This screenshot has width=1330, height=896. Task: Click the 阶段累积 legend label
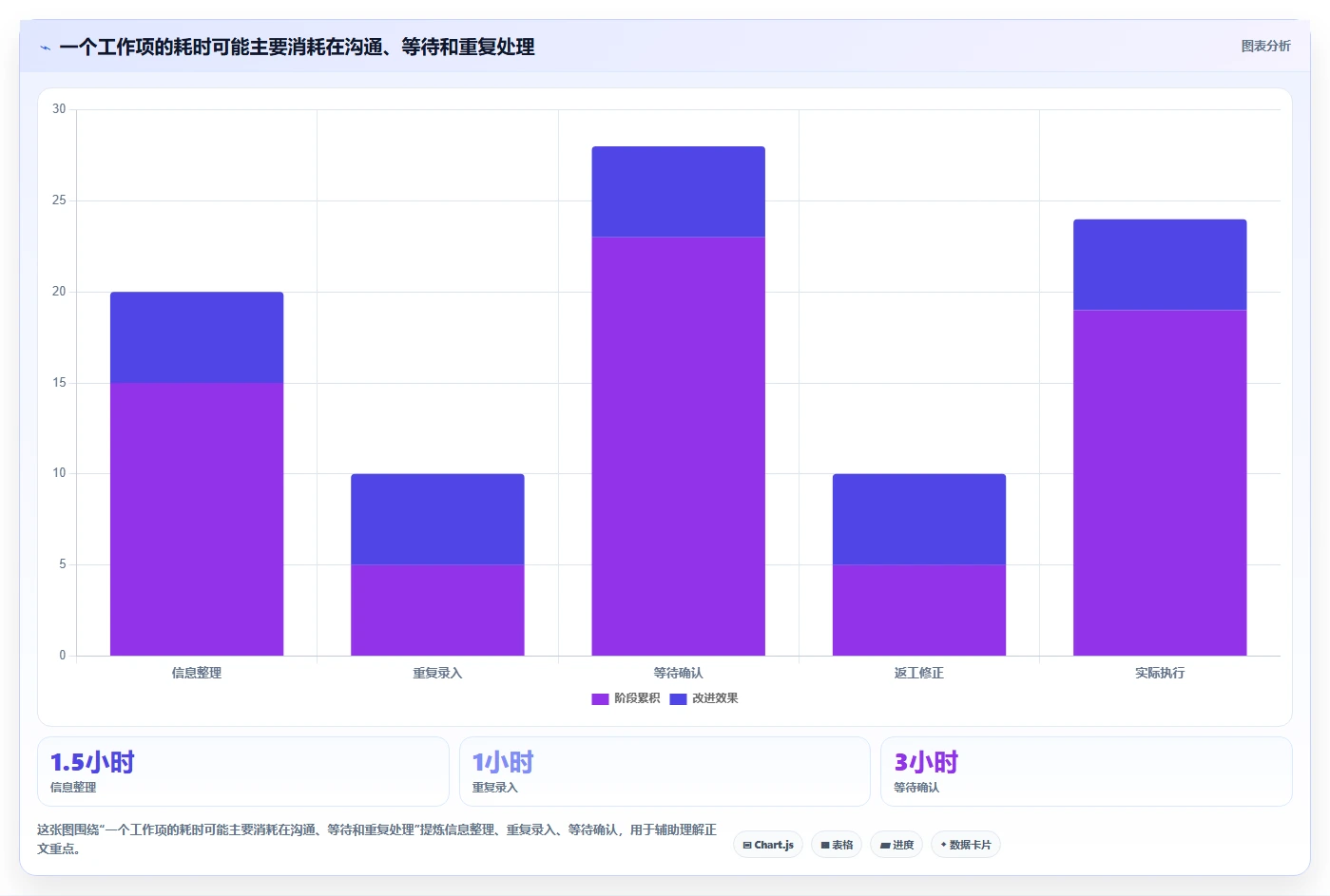point(637,698)
